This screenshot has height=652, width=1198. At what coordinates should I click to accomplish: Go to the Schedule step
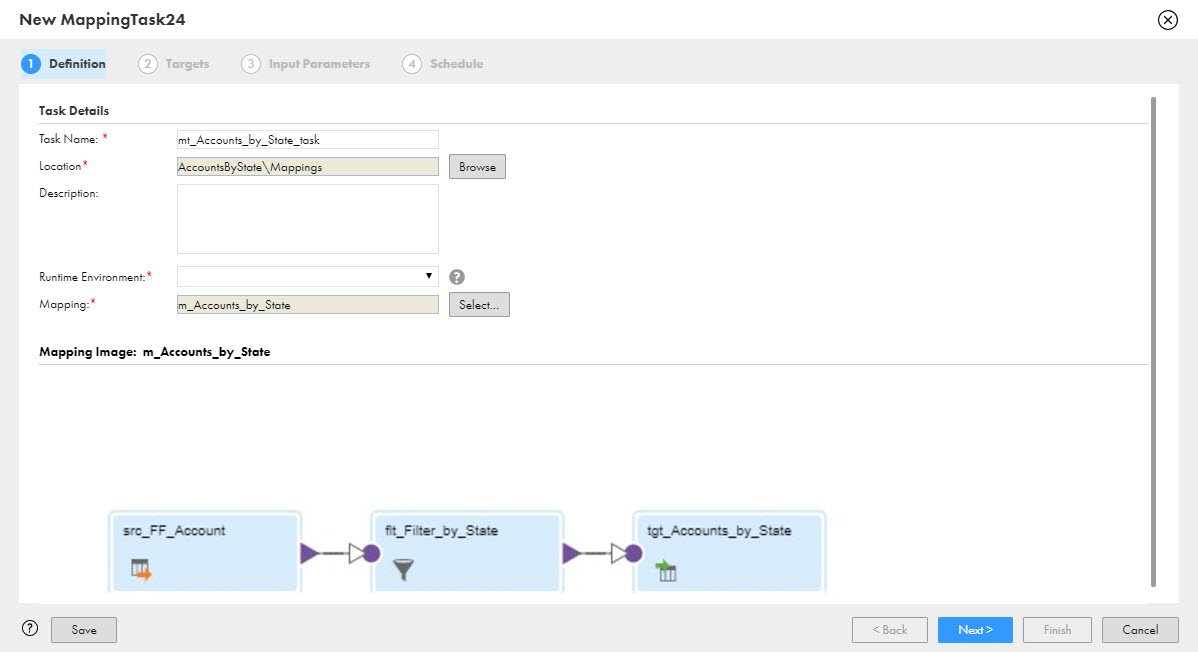tap(443, 64)
